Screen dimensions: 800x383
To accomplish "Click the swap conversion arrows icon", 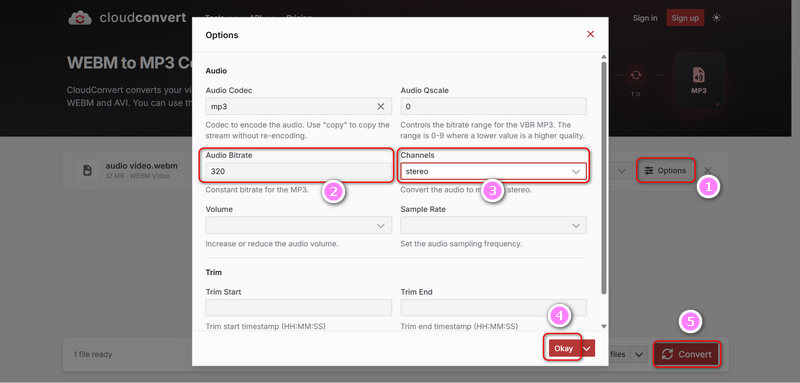I will 635,75.
